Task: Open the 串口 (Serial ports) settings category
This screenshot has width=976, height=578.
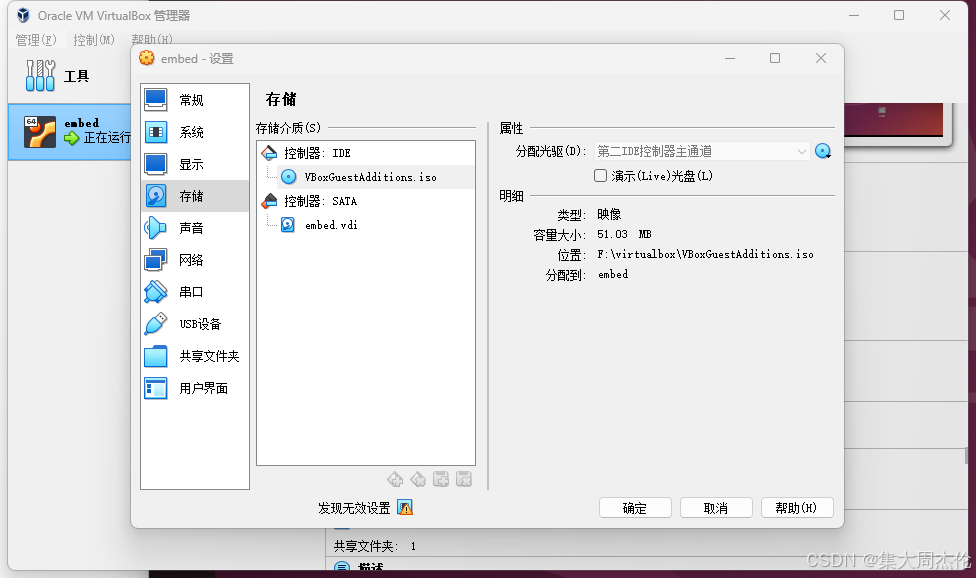Action: 195,292
